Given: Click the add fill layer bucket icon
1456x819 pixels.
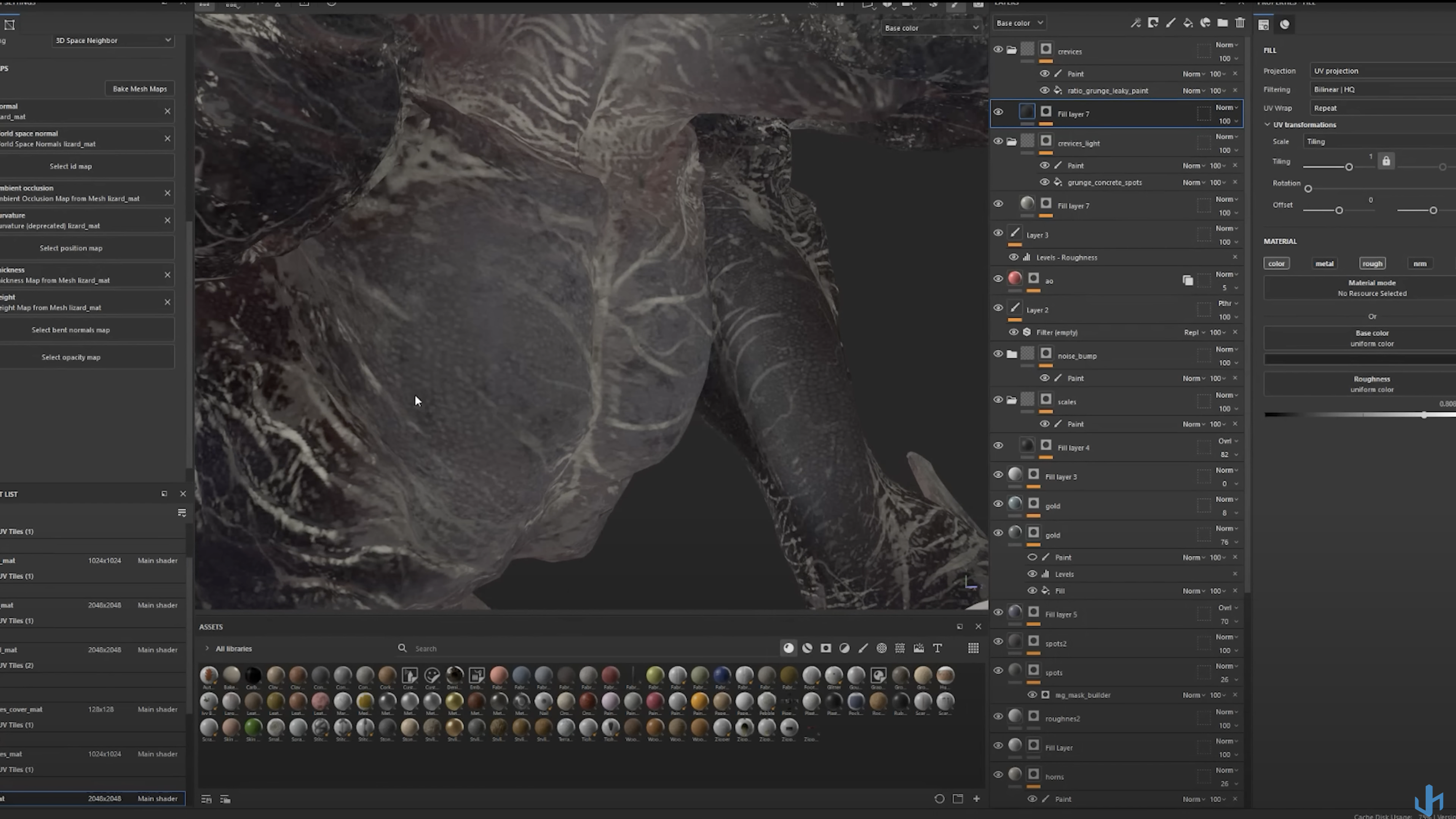Looking at the screenshot, I should pos(1188,23).
